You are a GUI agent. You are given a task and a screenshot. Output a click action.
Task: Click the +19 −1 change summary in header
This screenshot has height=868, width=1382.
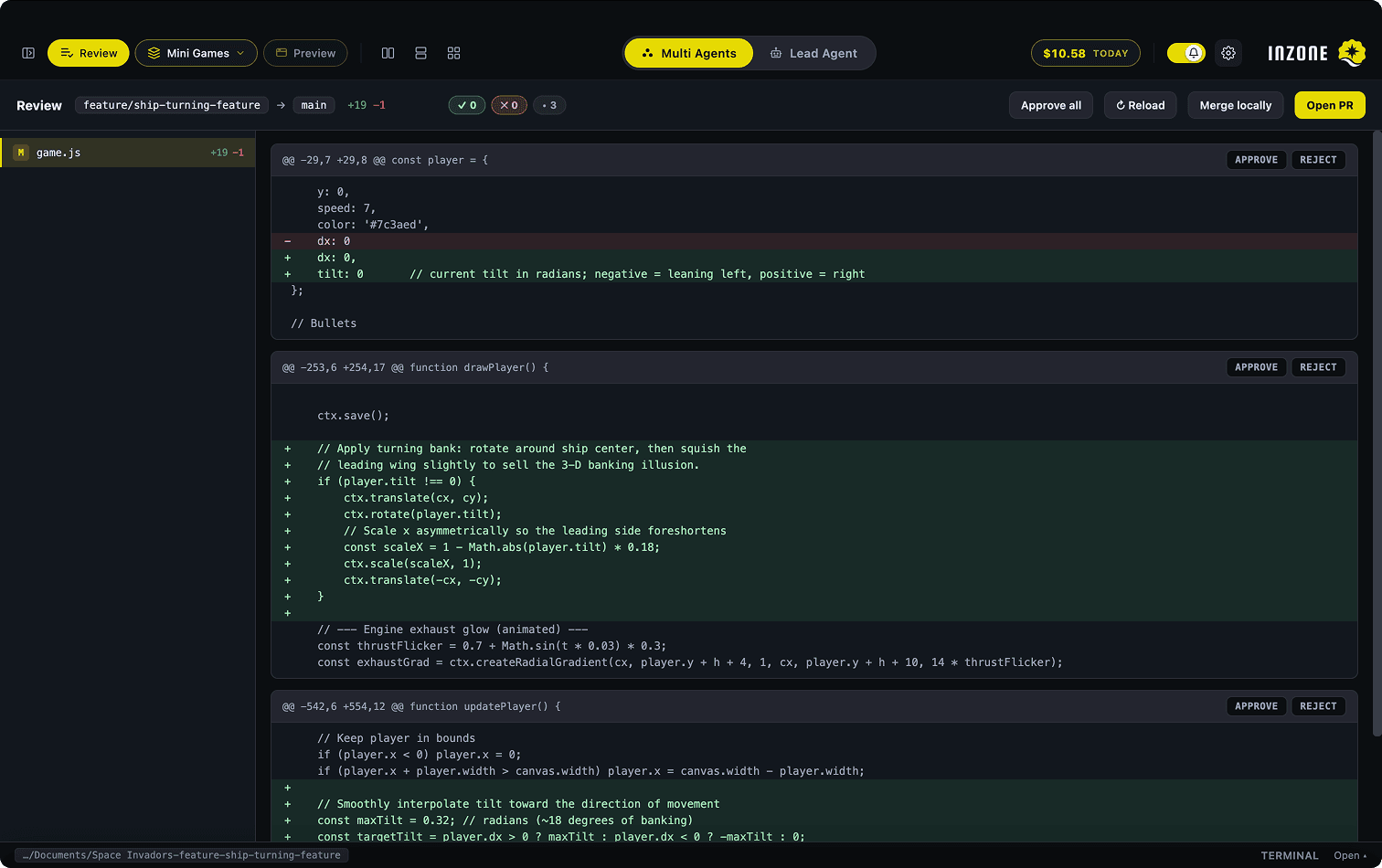coord(367,105)
